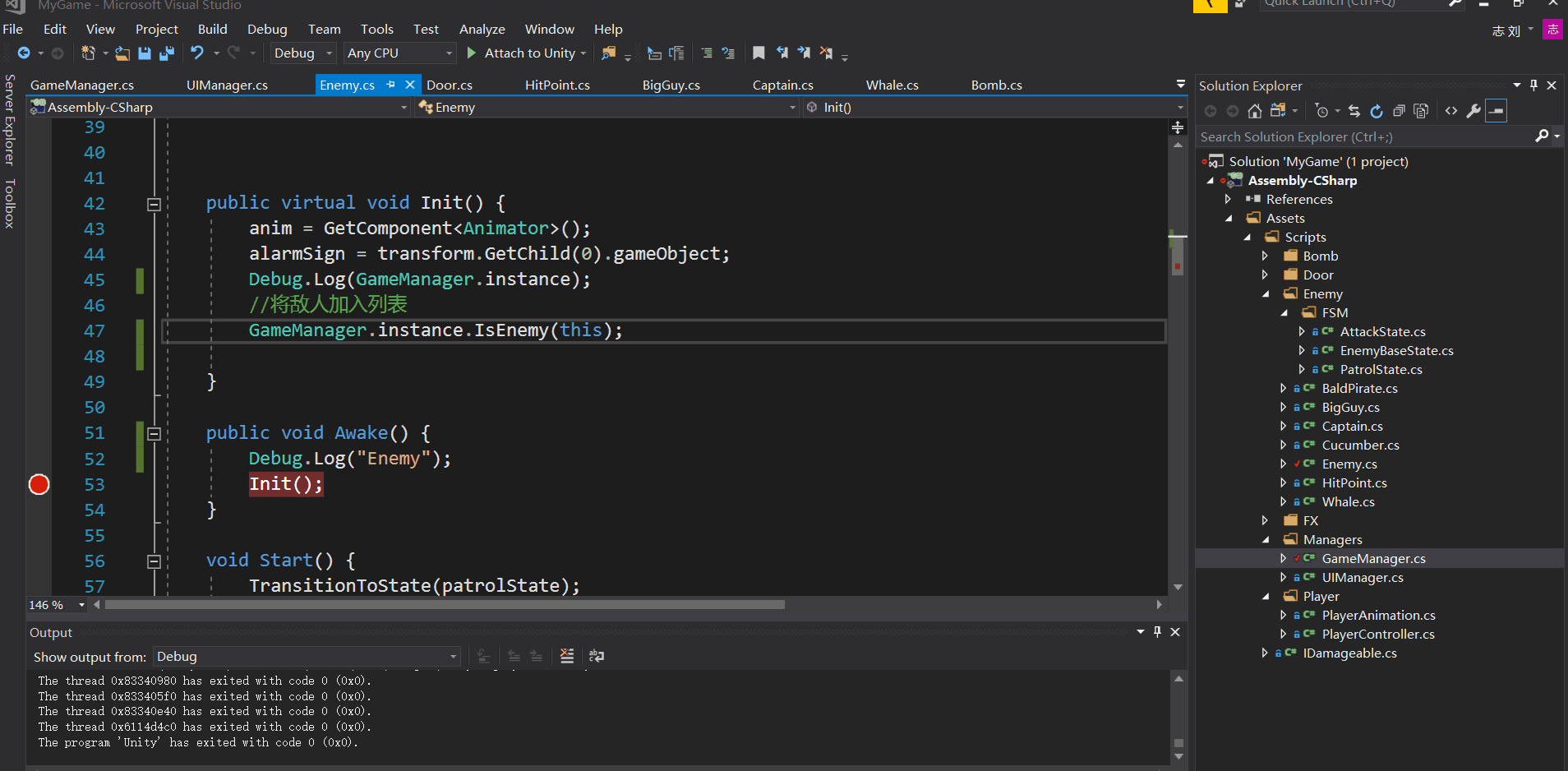
Task: Open the Build menu
Action: 213,30
